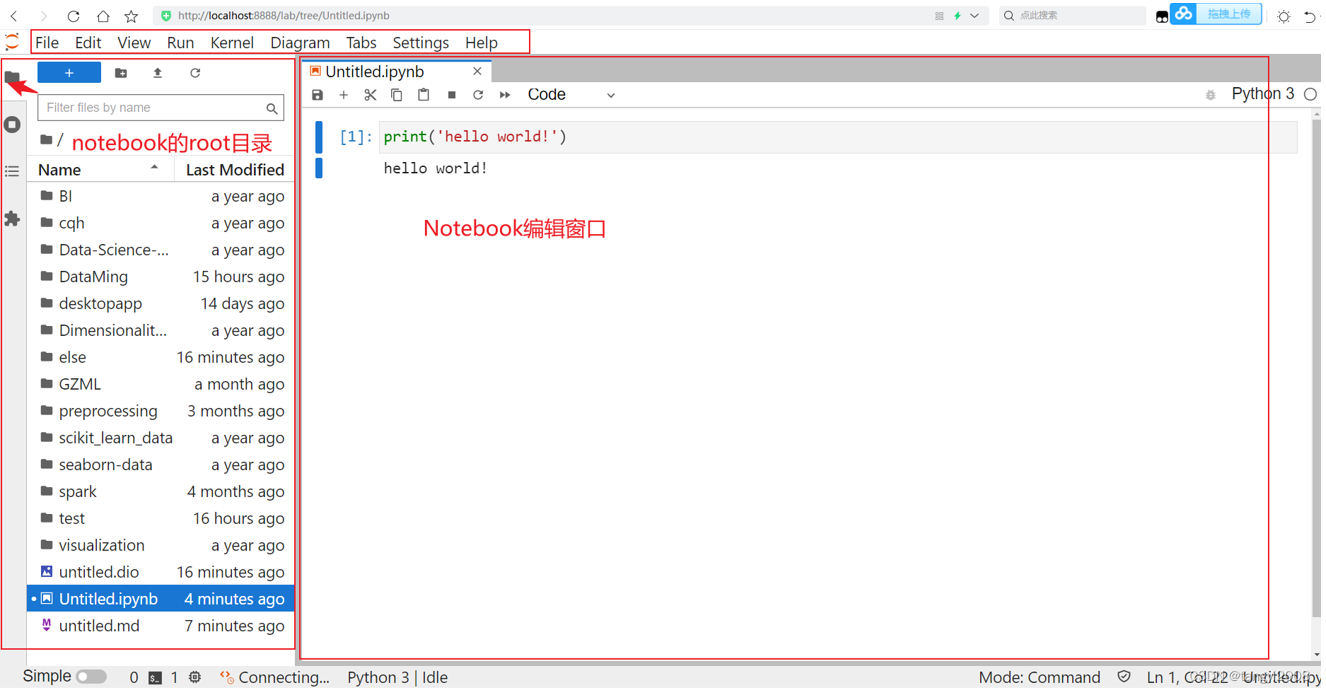Click the upload files icon

158,74
